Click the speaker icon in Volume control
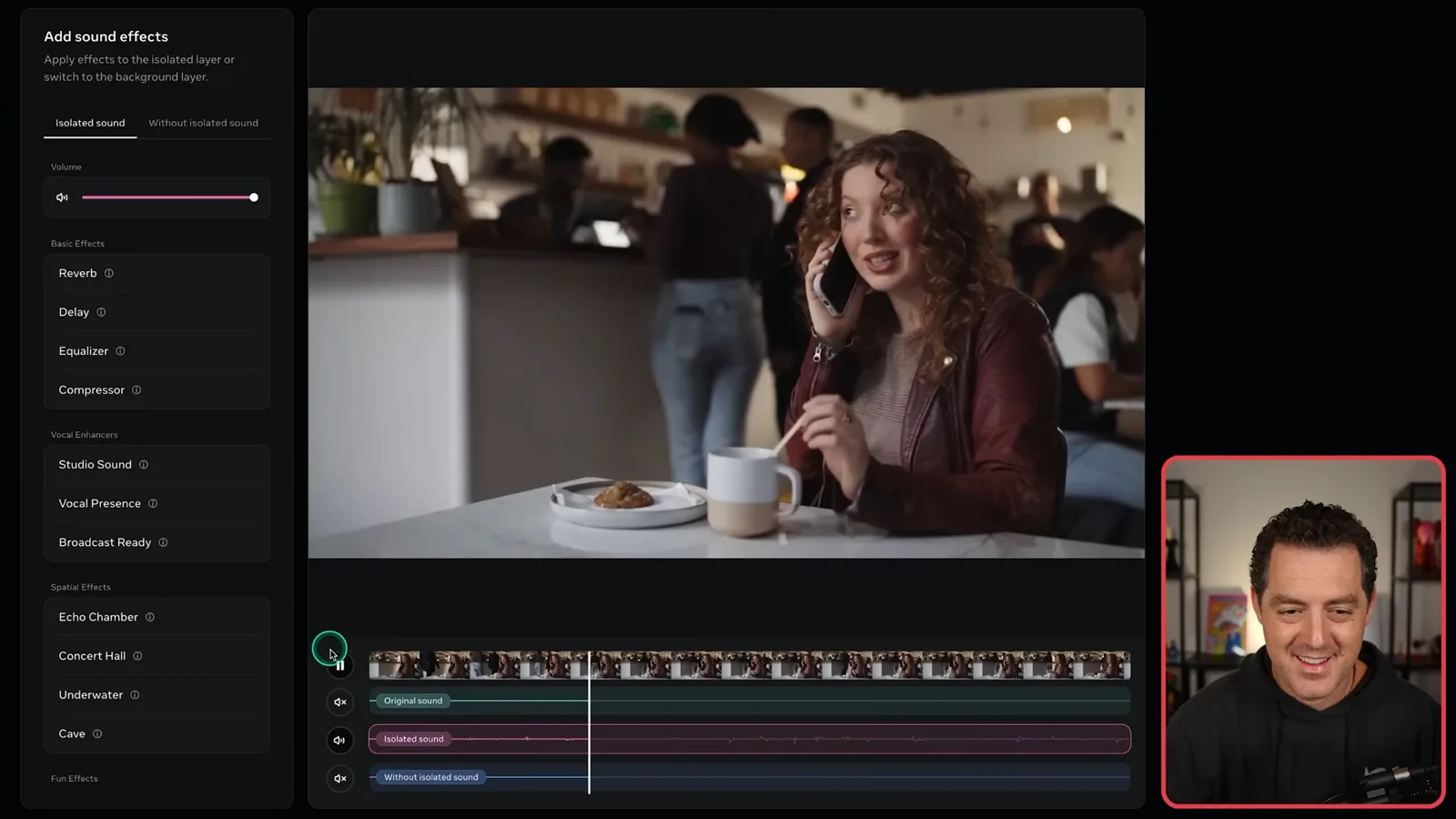This screenshot has height=819, width=1456. [x=62, y=197]
